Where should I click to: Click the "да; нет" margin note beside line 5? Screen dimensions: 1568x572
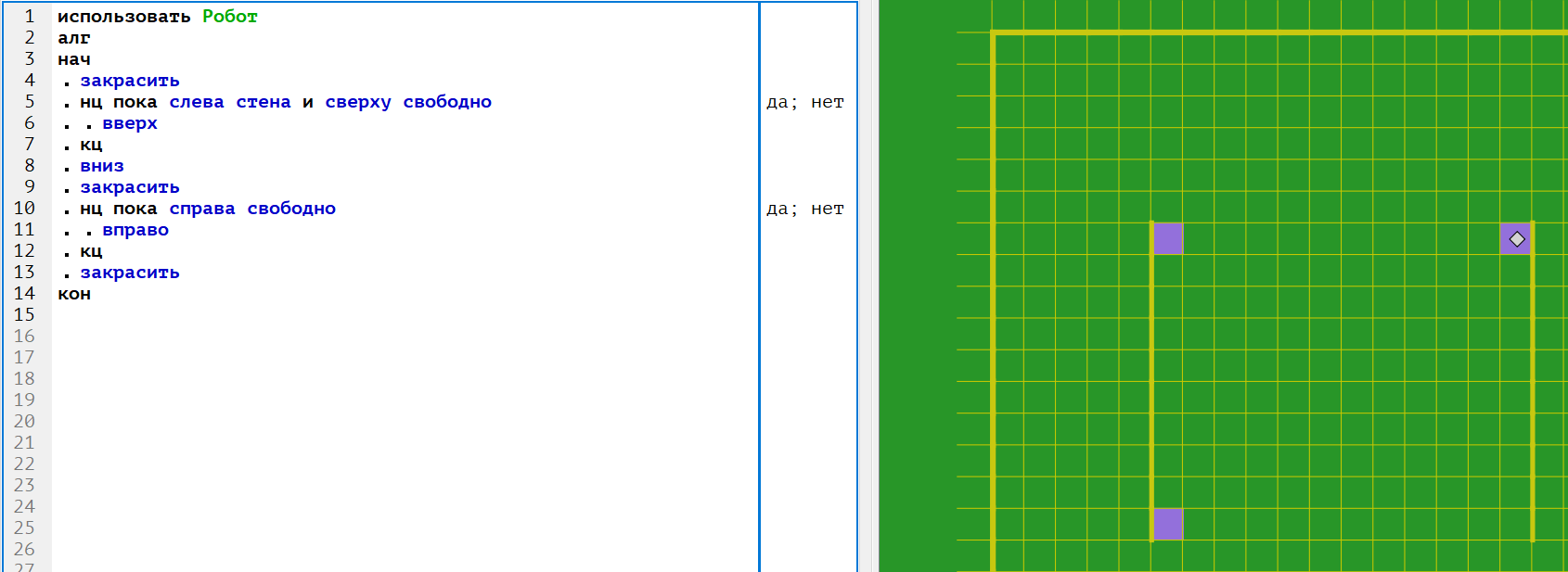coord(804,102)
